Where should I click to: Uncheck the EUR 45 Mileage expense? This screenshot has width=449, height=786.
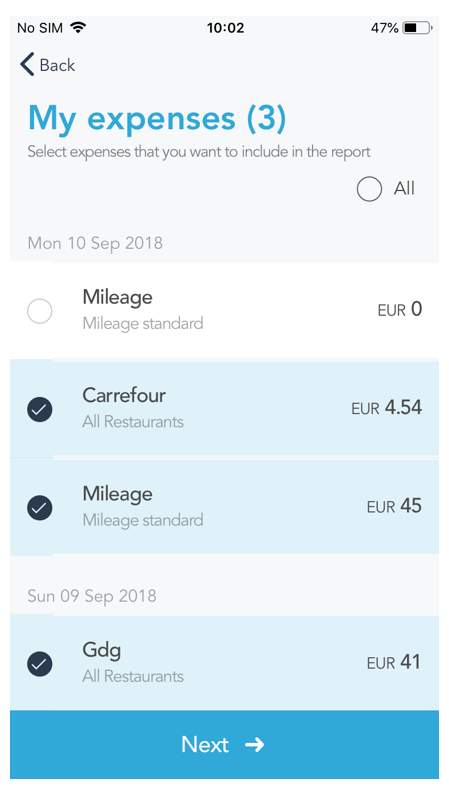click(40, 507)
